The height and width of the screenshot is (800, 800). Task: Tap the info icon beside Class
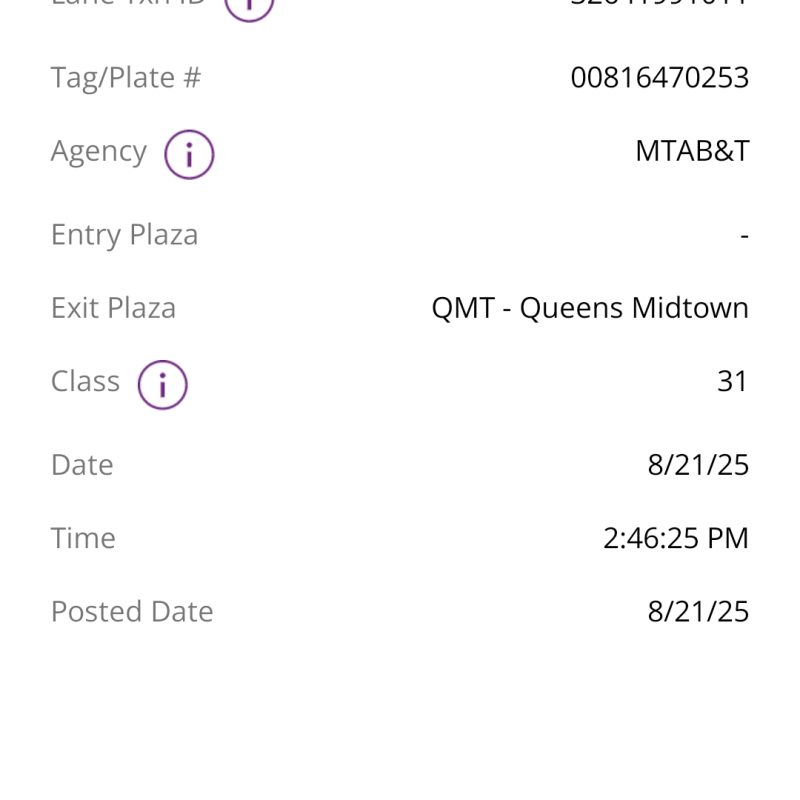pos(162,385)
